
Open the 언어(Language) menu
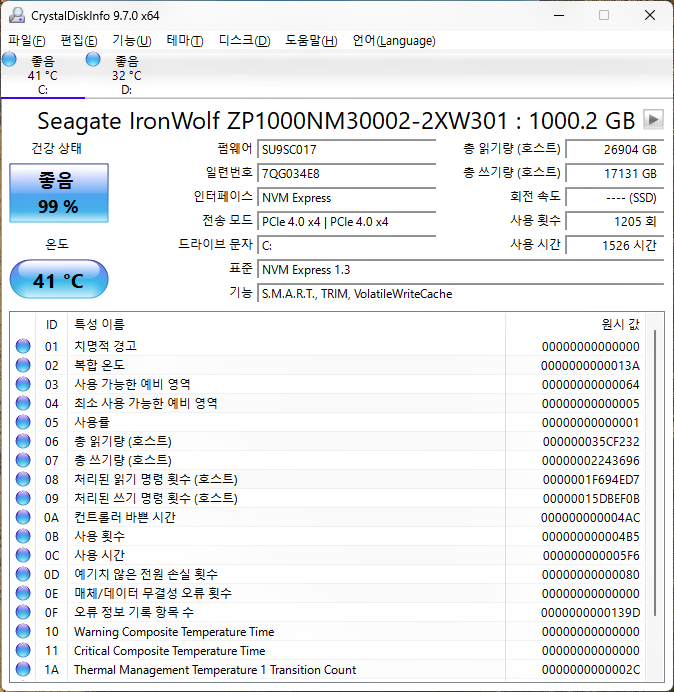click(x=394, y=41)
